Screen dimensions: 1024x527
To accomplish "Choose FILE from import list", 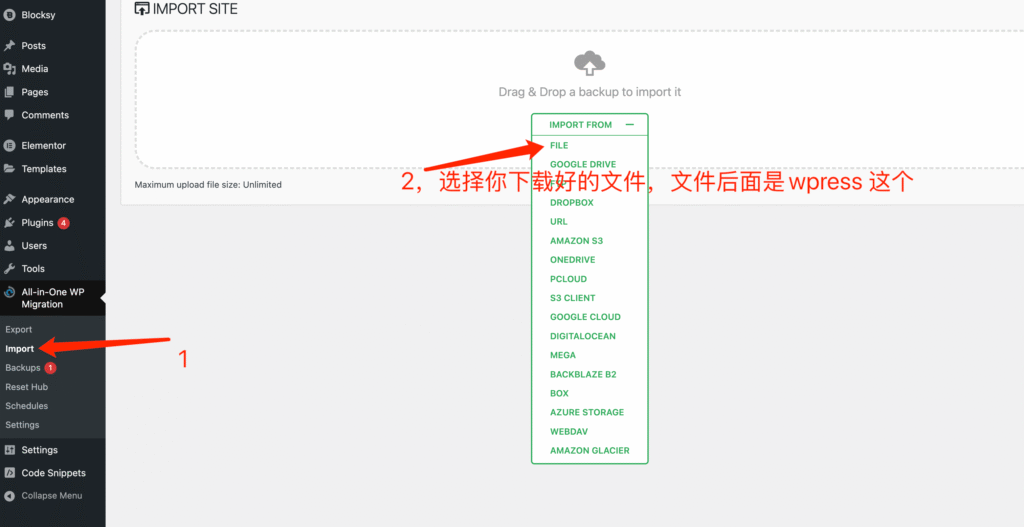I will pos(559,145).
